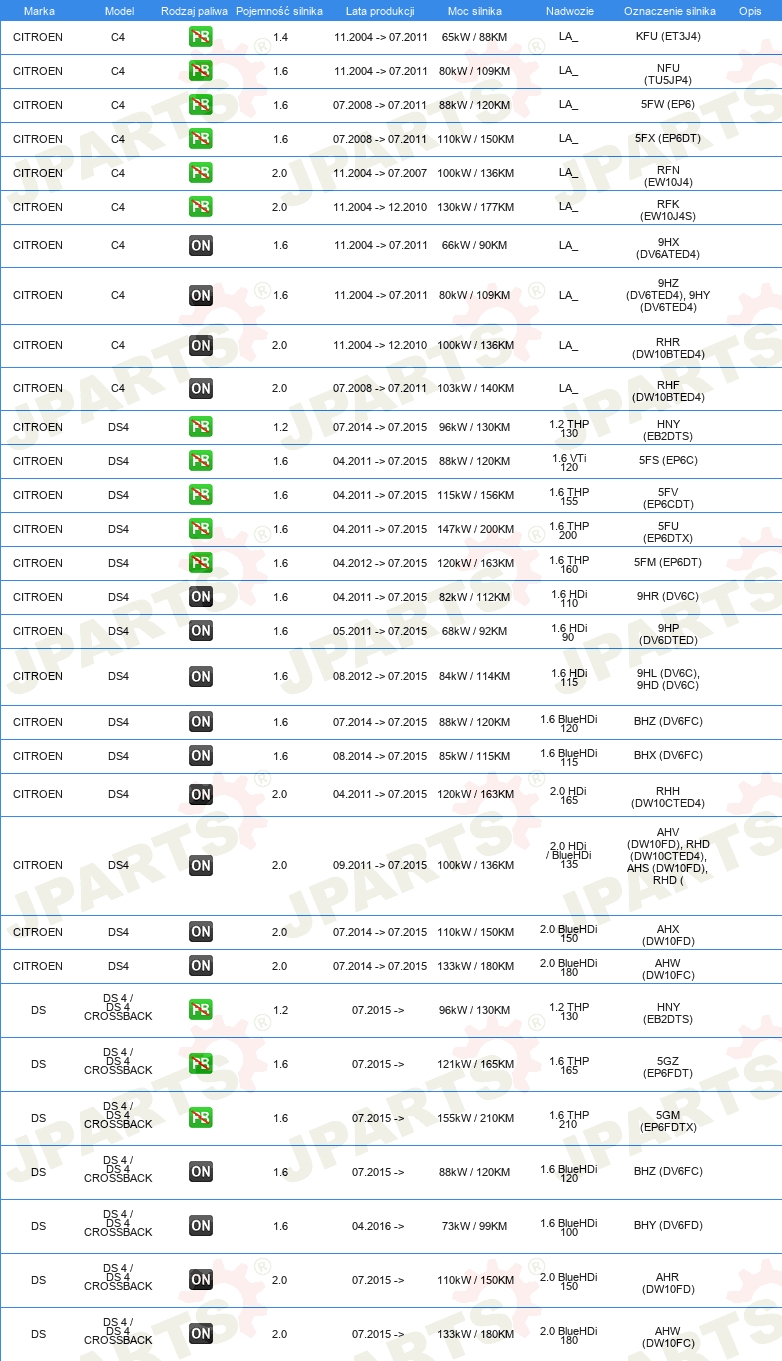Click the Moc silnika column header
The image size is (782, 1361).
(x=475, y=11)
